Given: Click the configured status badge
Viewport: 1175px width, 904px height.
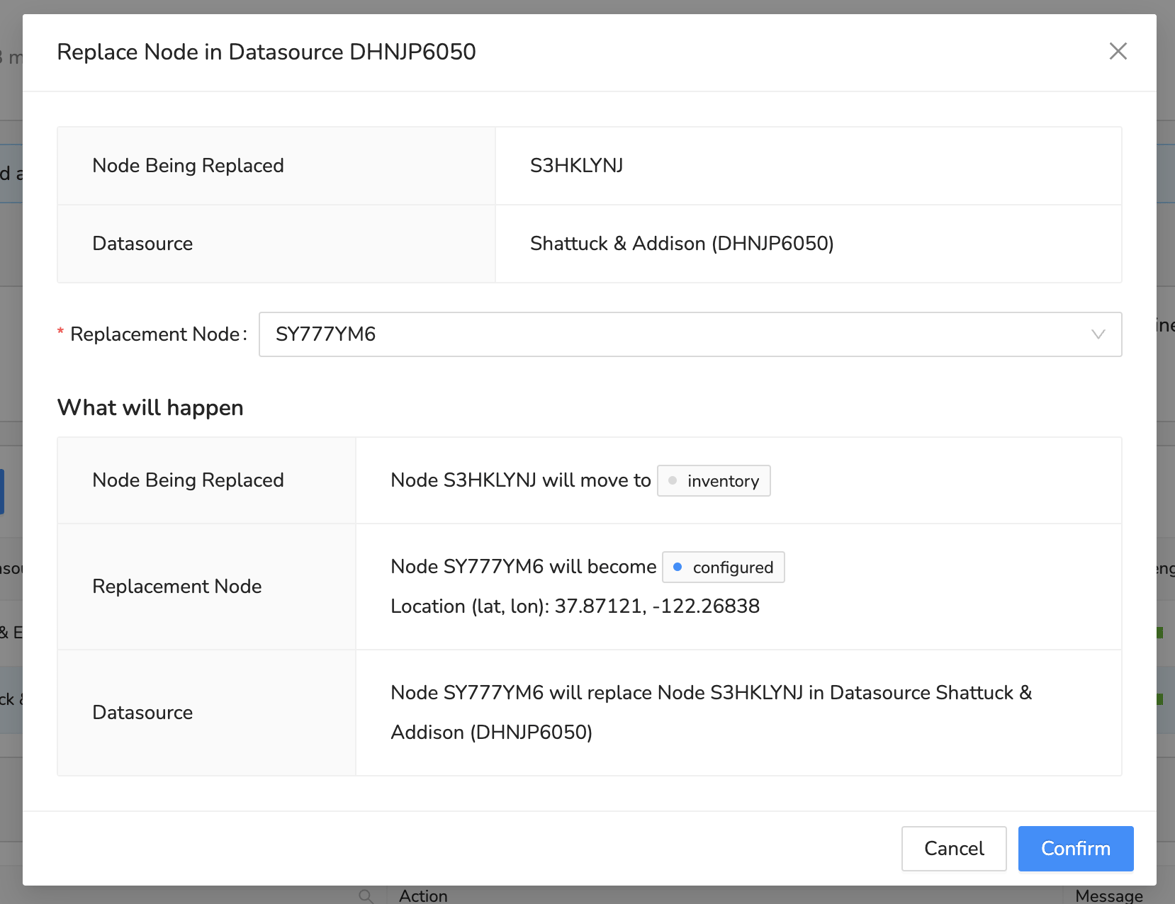Looking at the screenshot, I should (723, 567).
